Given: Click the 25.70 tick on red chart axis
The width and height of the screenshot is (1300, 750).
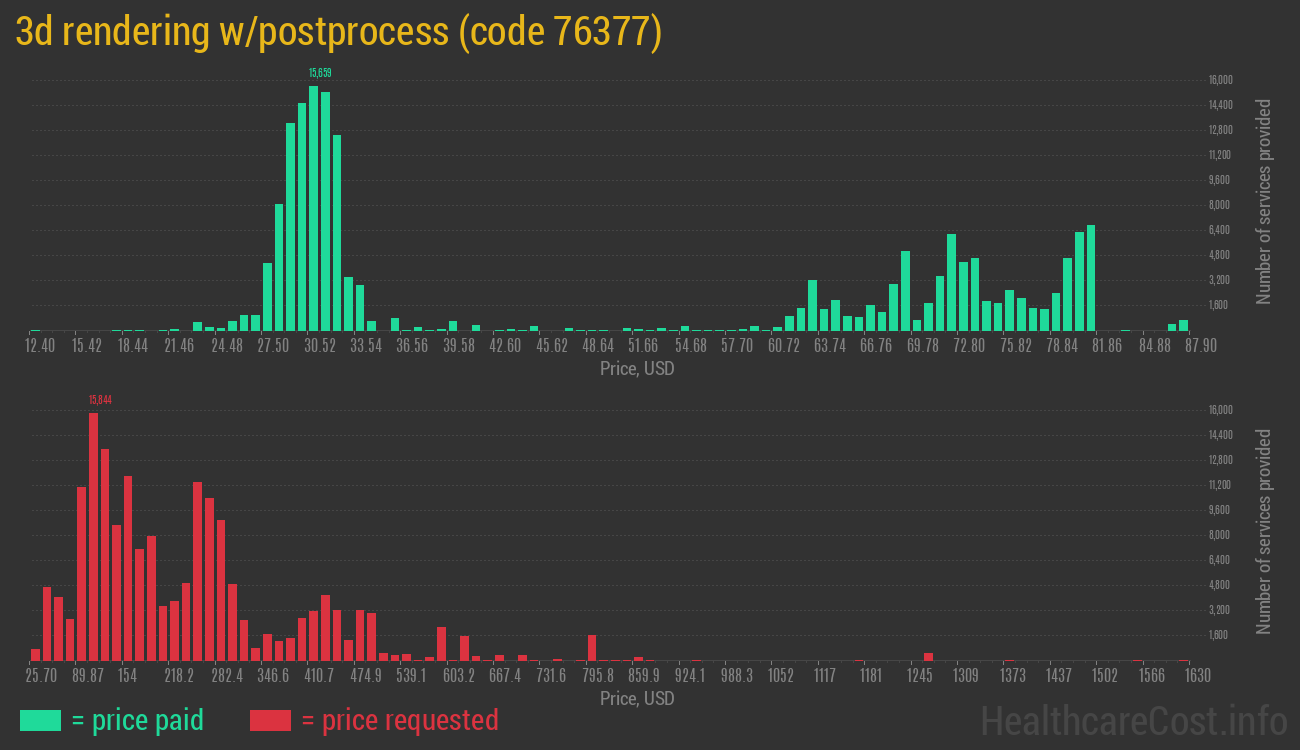Looking at the screenshot, I should pos(41,675).
